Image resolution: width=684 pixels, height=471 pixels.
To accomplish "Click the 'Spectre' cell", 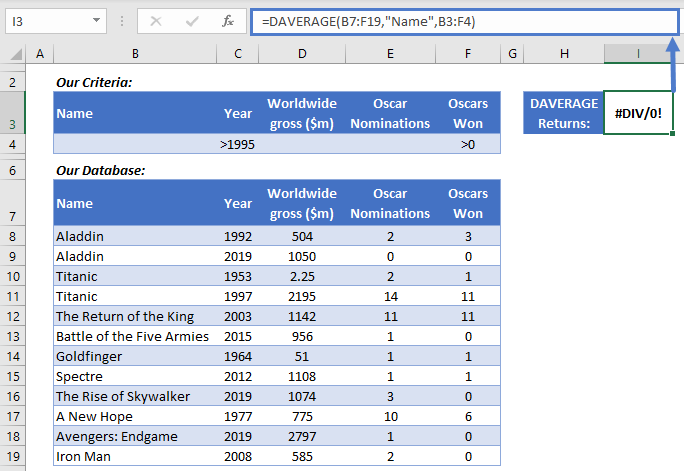I will click(x=135, y=376).
